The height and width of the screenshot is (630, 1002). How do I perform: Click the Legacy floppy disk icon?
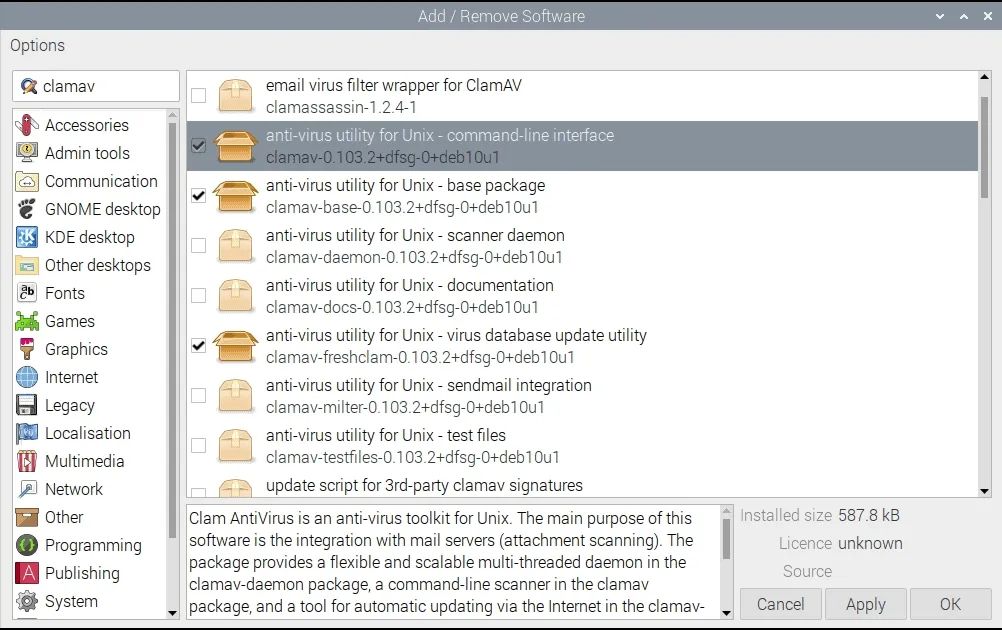coord(27,405)
